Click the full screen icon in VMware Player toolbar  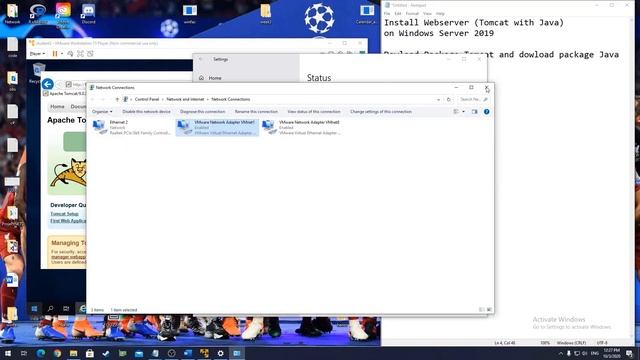(80, 53)
